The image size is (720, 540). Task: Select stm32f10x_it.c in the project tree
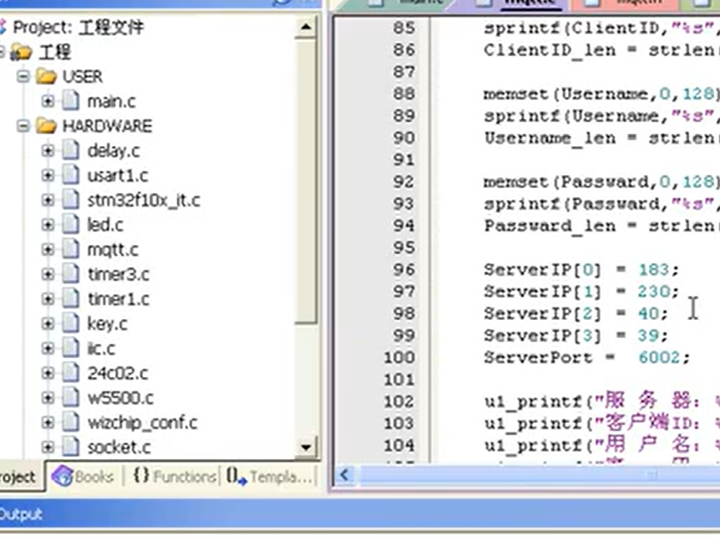pyautogui.click(x=143, y=200)
